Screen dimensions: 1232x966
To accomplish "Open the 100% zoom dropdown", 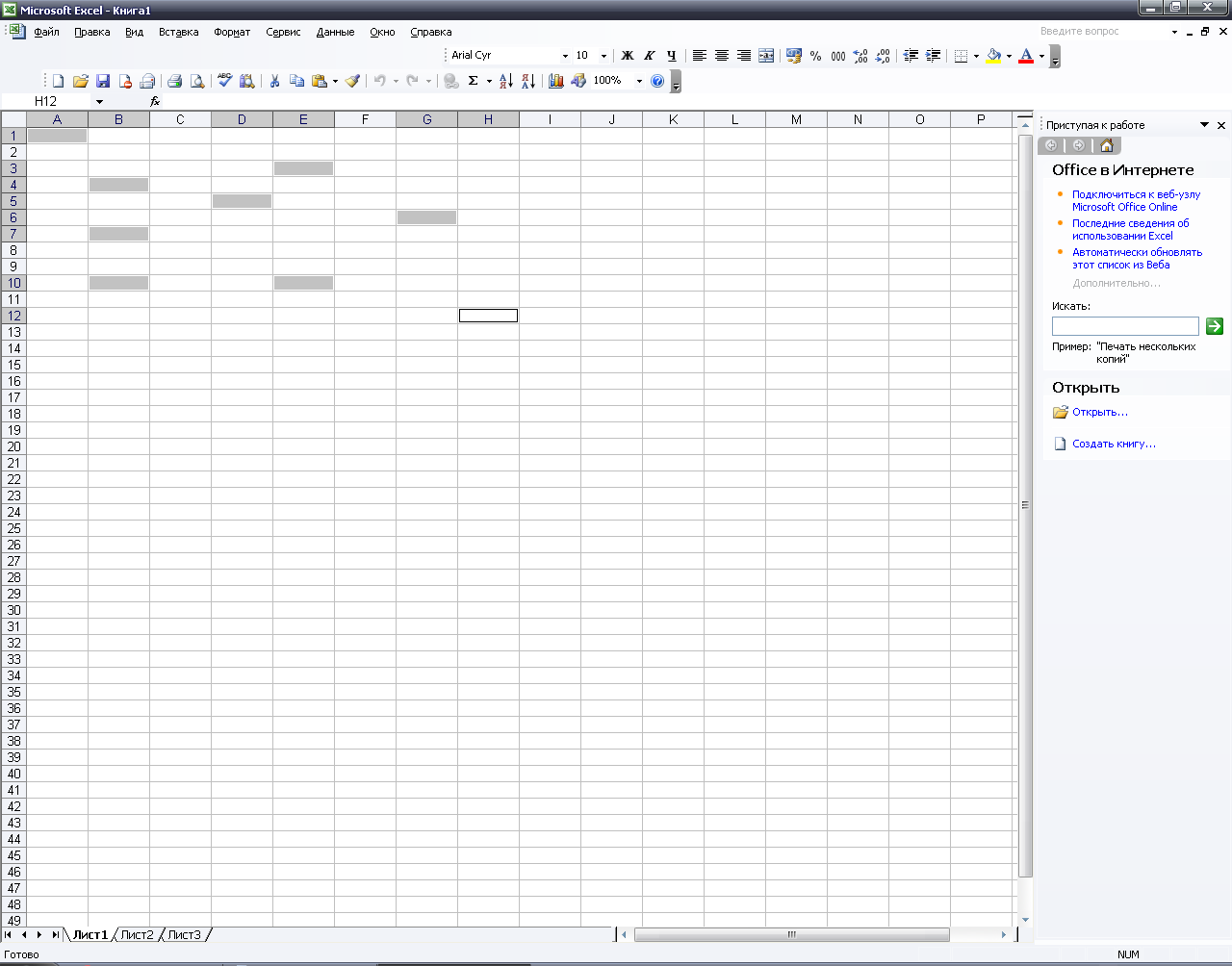I will [x=639, y=82].
